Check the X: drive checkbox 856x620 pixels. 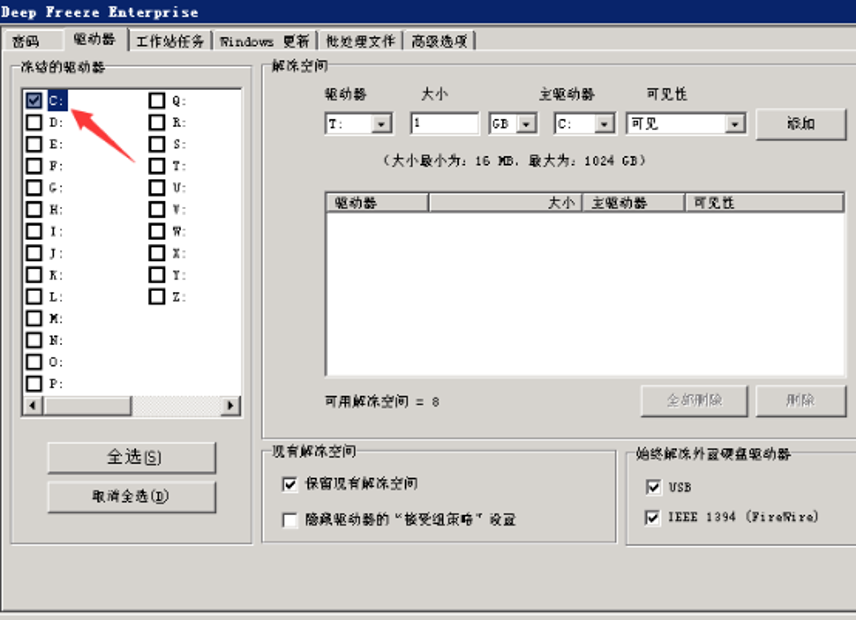(x=157, y=253)
